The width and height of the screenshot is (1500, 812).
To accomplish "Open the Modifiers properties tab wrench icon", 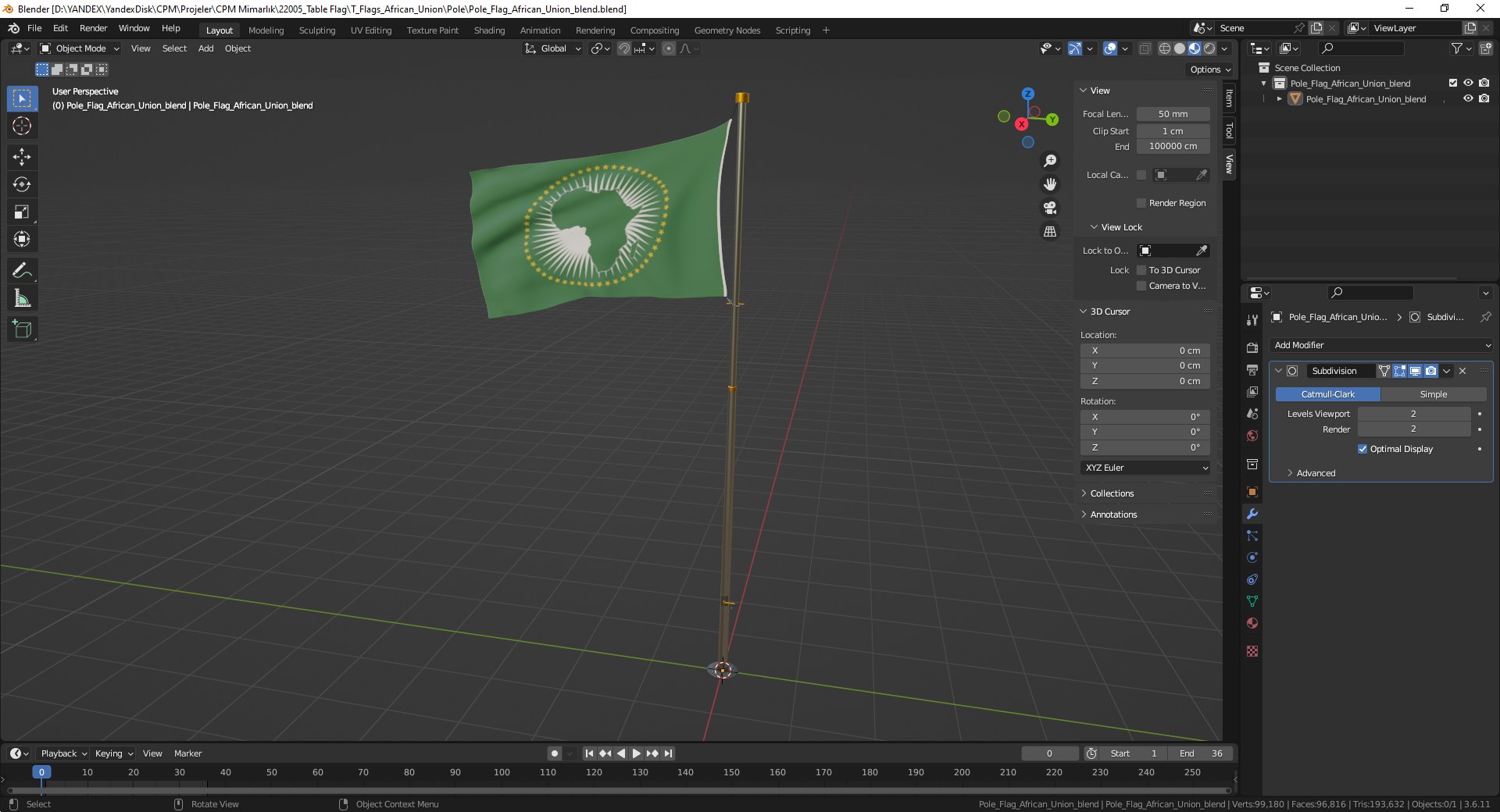I will coord(1252,514).
